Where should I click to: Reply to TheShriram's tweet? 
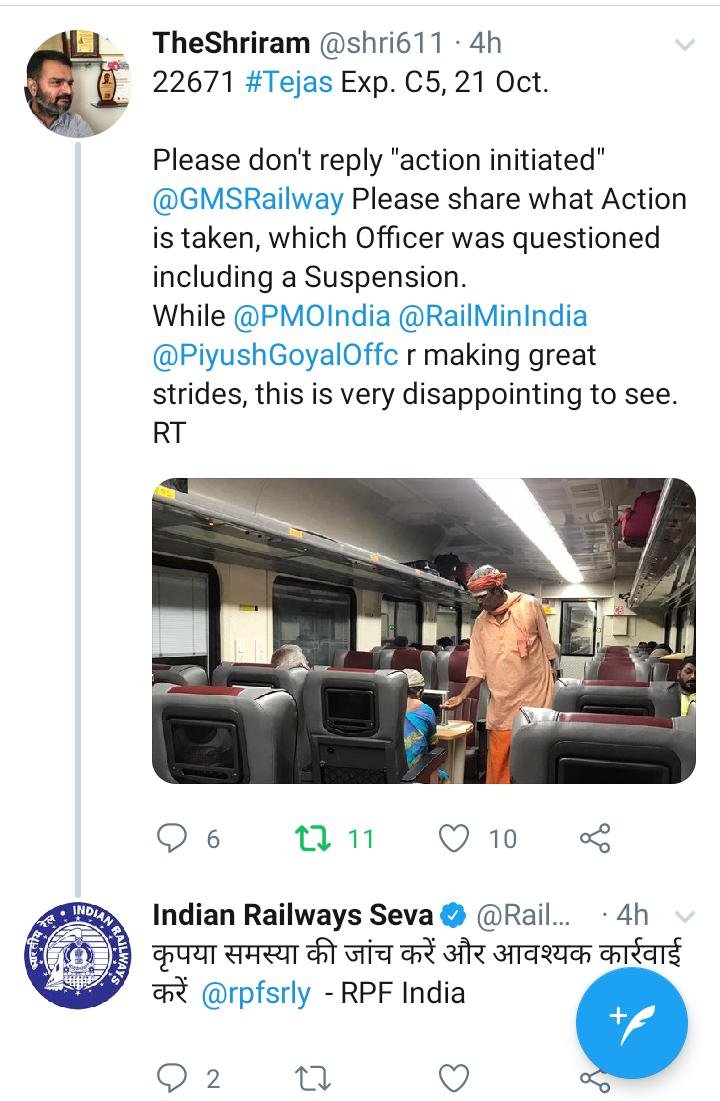(x=172, y=838)
